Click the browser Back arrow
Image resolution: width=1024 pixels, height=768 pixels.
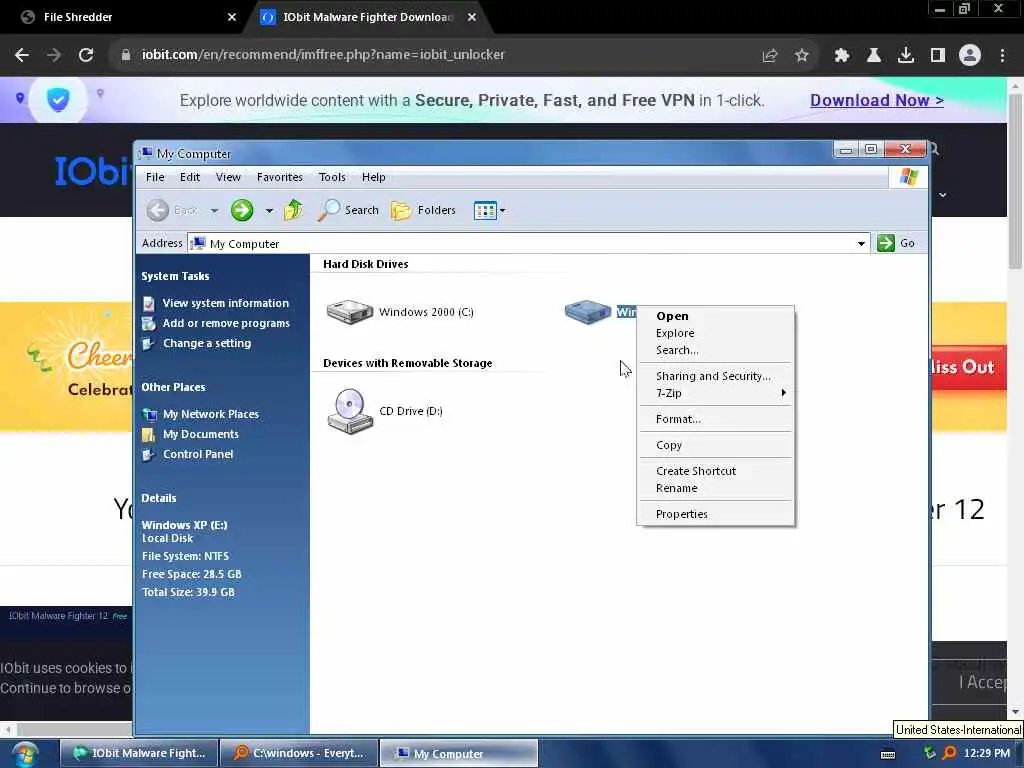22,55
